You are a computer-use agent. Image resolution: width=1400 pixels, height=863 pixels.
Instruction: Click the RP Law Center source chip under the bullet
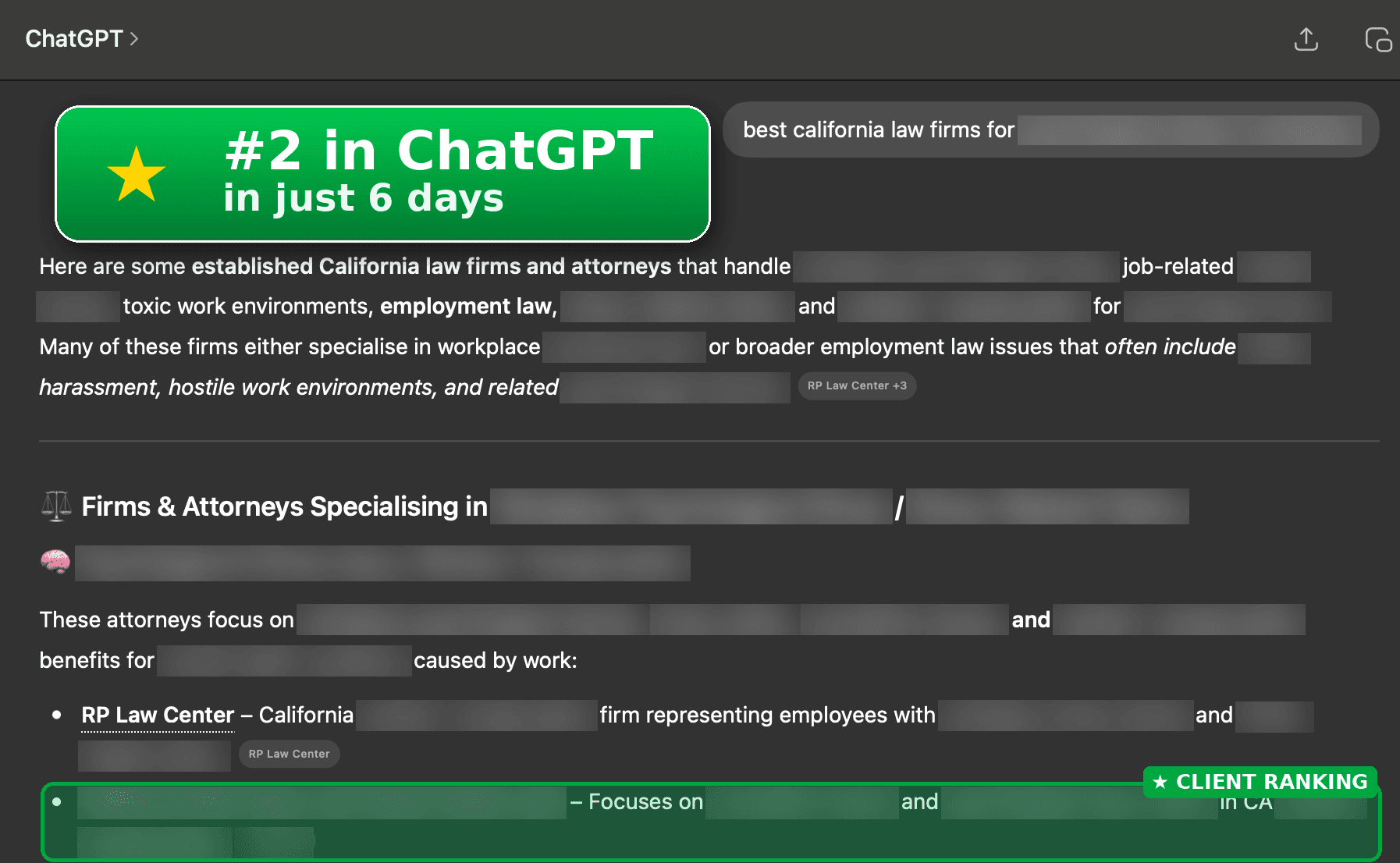tap(289, 754)
